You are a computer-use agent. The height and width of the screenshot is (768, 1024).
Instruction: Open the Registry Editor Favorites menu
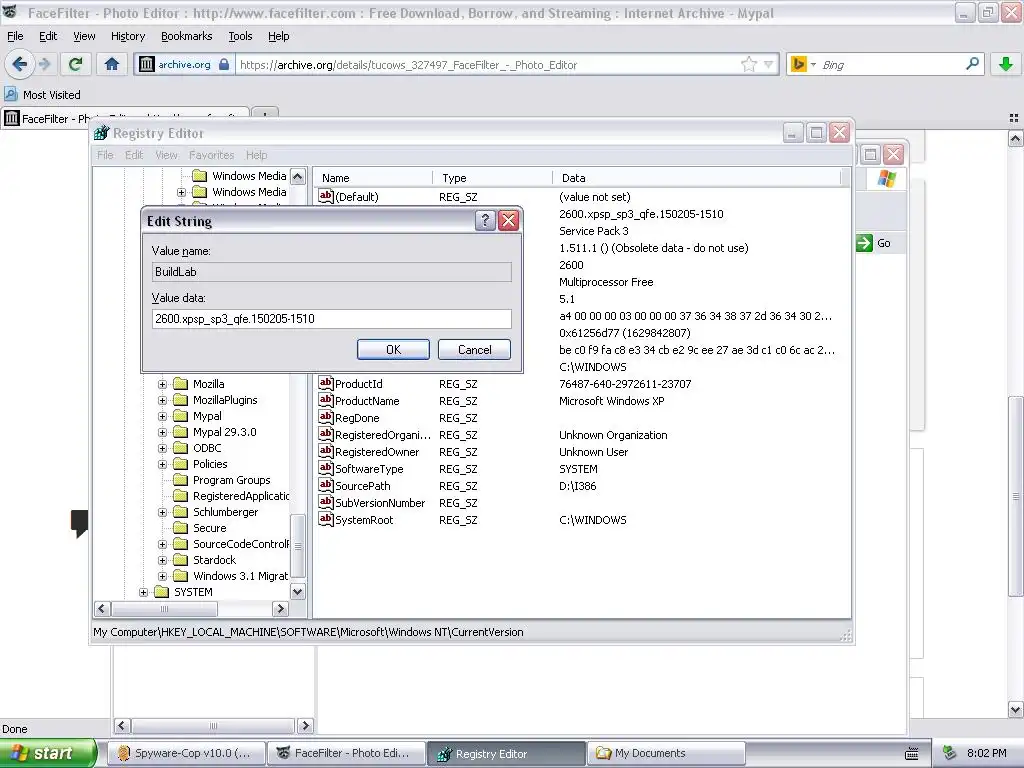point(211,155)
